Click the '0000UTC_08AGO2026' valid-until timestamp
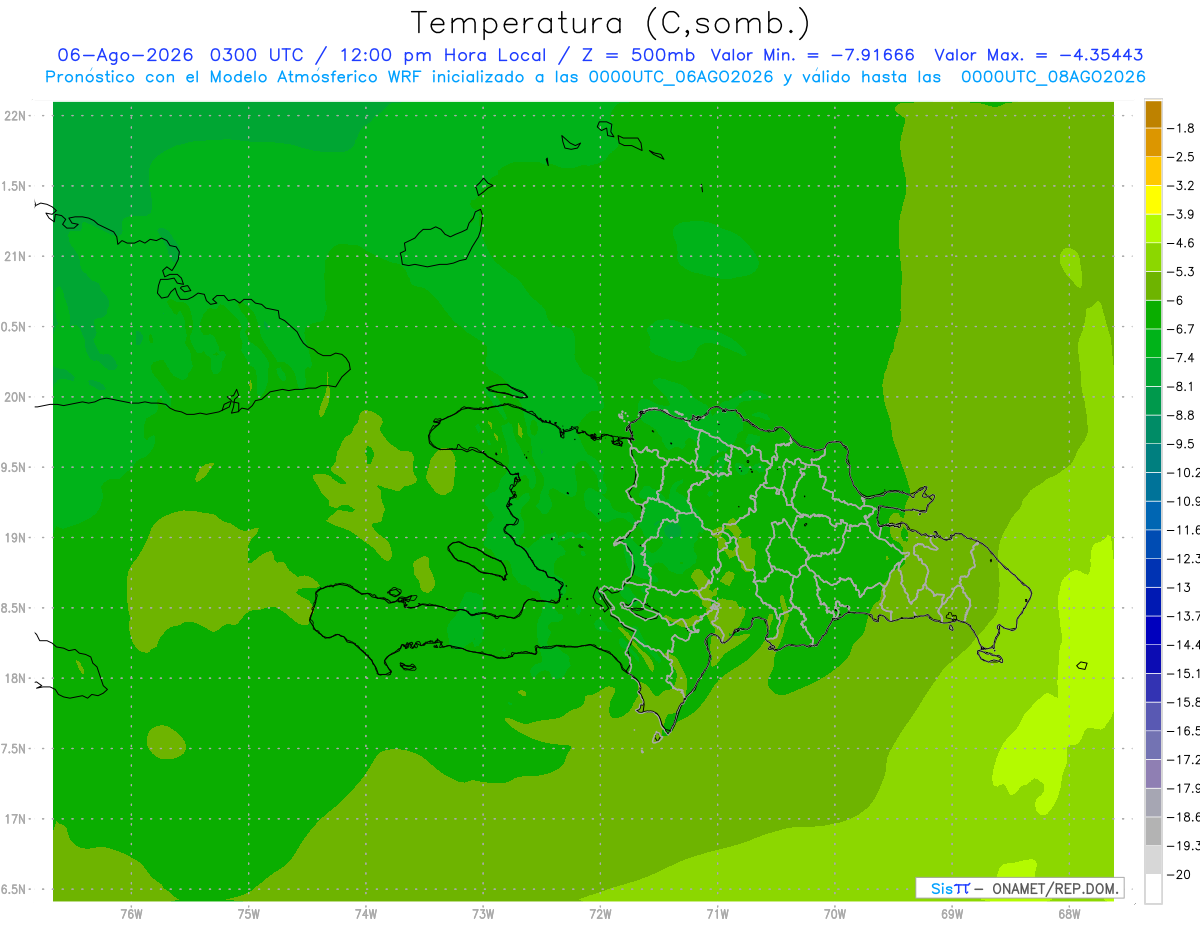 [1053, 77]
